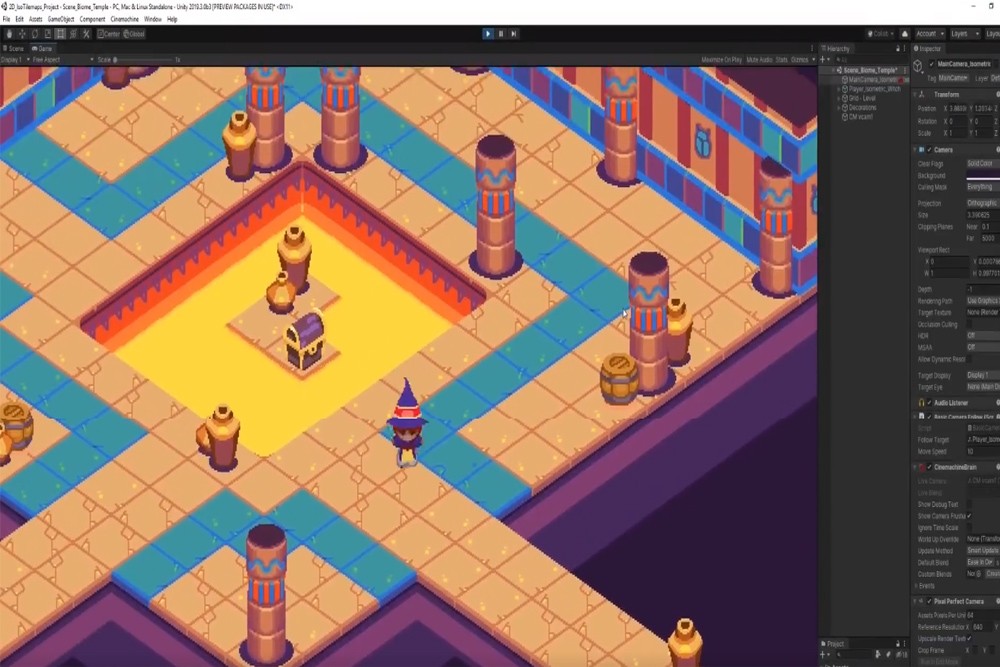The width and height of the screenshot is (1000, 667).
Task: Toggle the Center pivot button
Action: 108,34
